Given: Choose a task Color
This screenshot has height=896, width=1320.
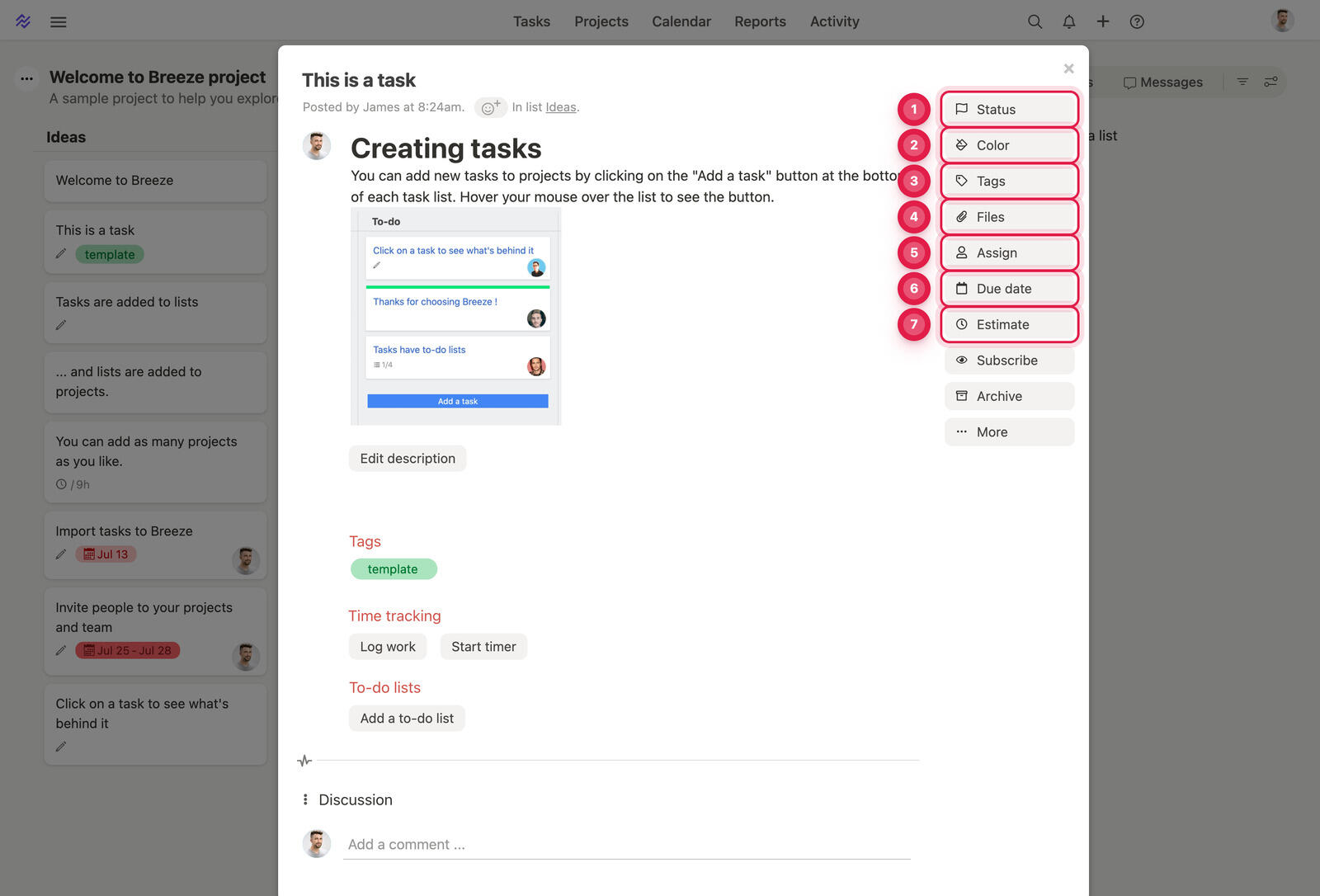Looking at the screenshot, I should coord(1010,145).
